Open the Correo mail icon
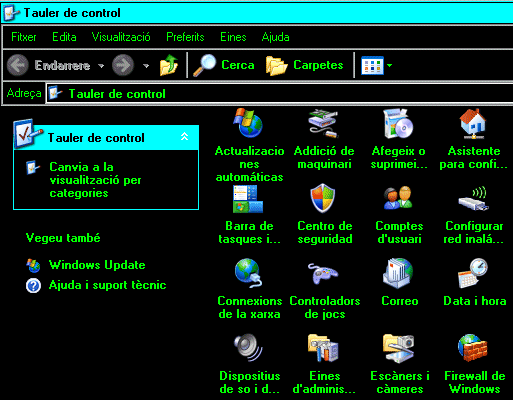Screen dimensions: 513x400 coord(398,273)
